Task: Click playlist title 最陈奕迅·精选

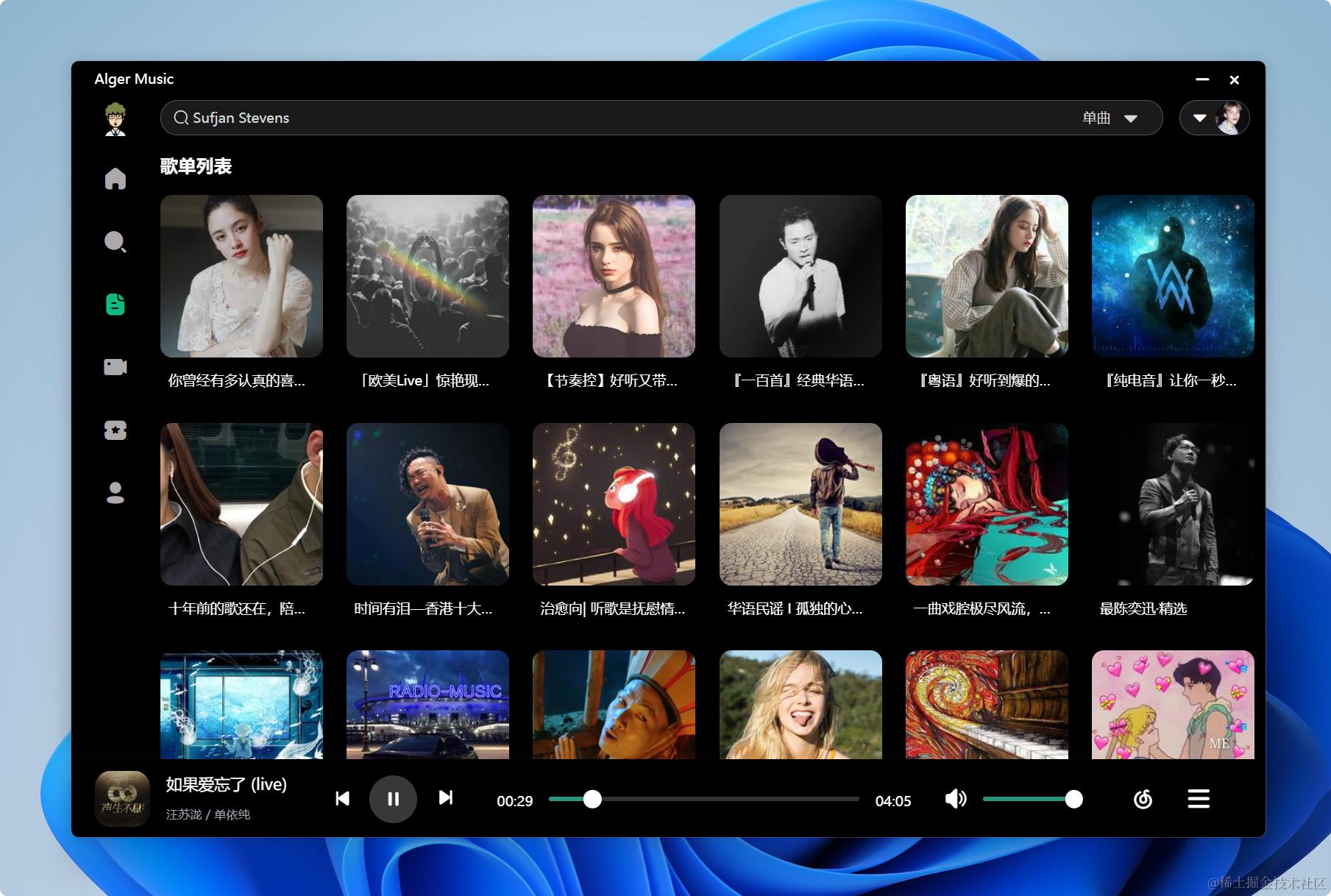Action: [x=1143, y=608]
